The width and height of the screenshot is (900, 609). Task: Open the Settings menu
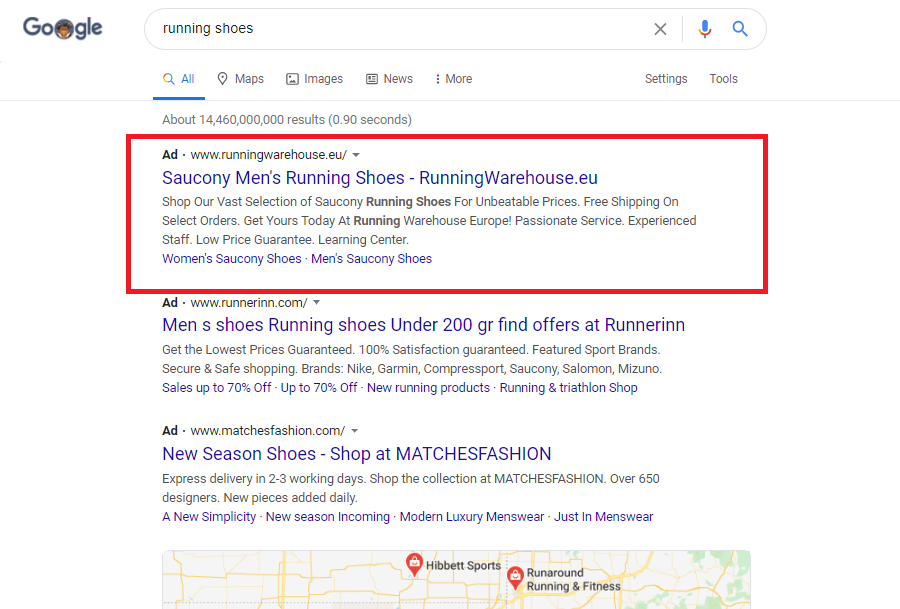click(x=666, y=79)
